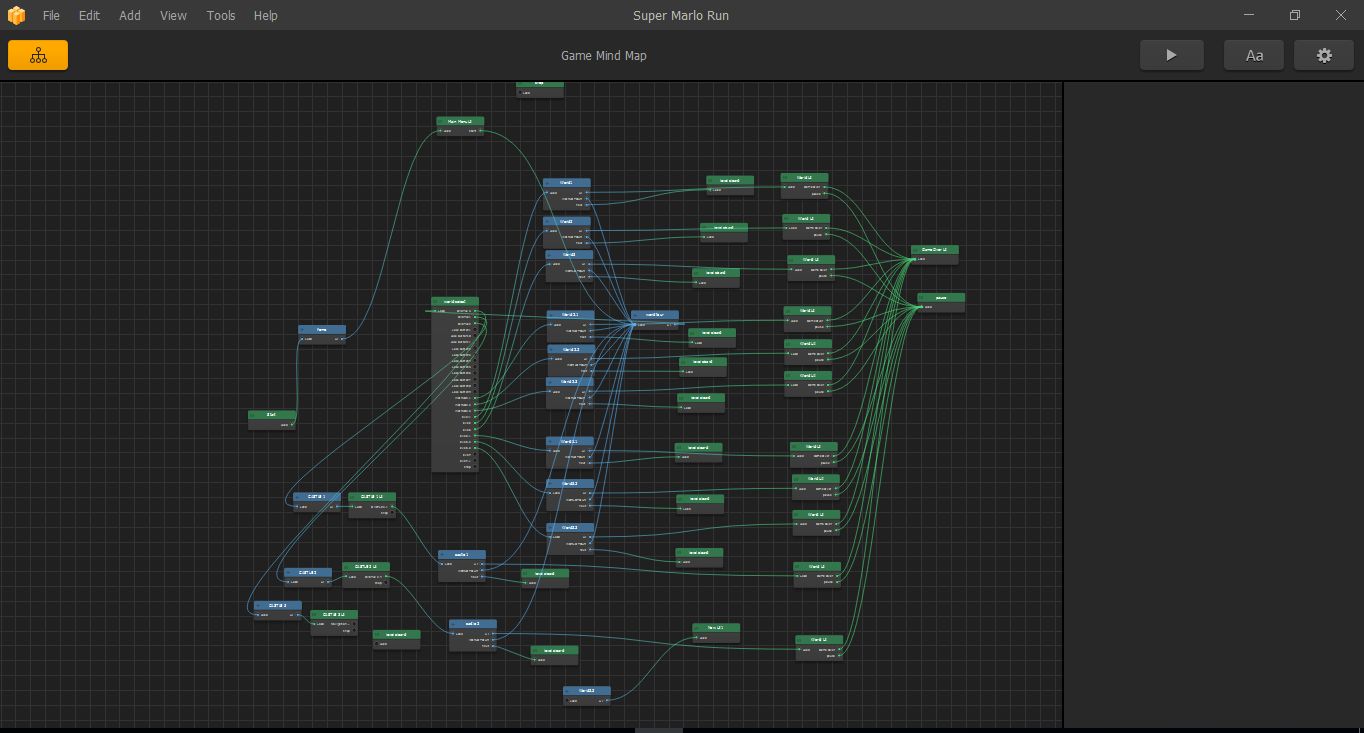Click the Buildbox logo icon
The height and width of the screenshot is (733, 1364).
click(x=16, y=15)
